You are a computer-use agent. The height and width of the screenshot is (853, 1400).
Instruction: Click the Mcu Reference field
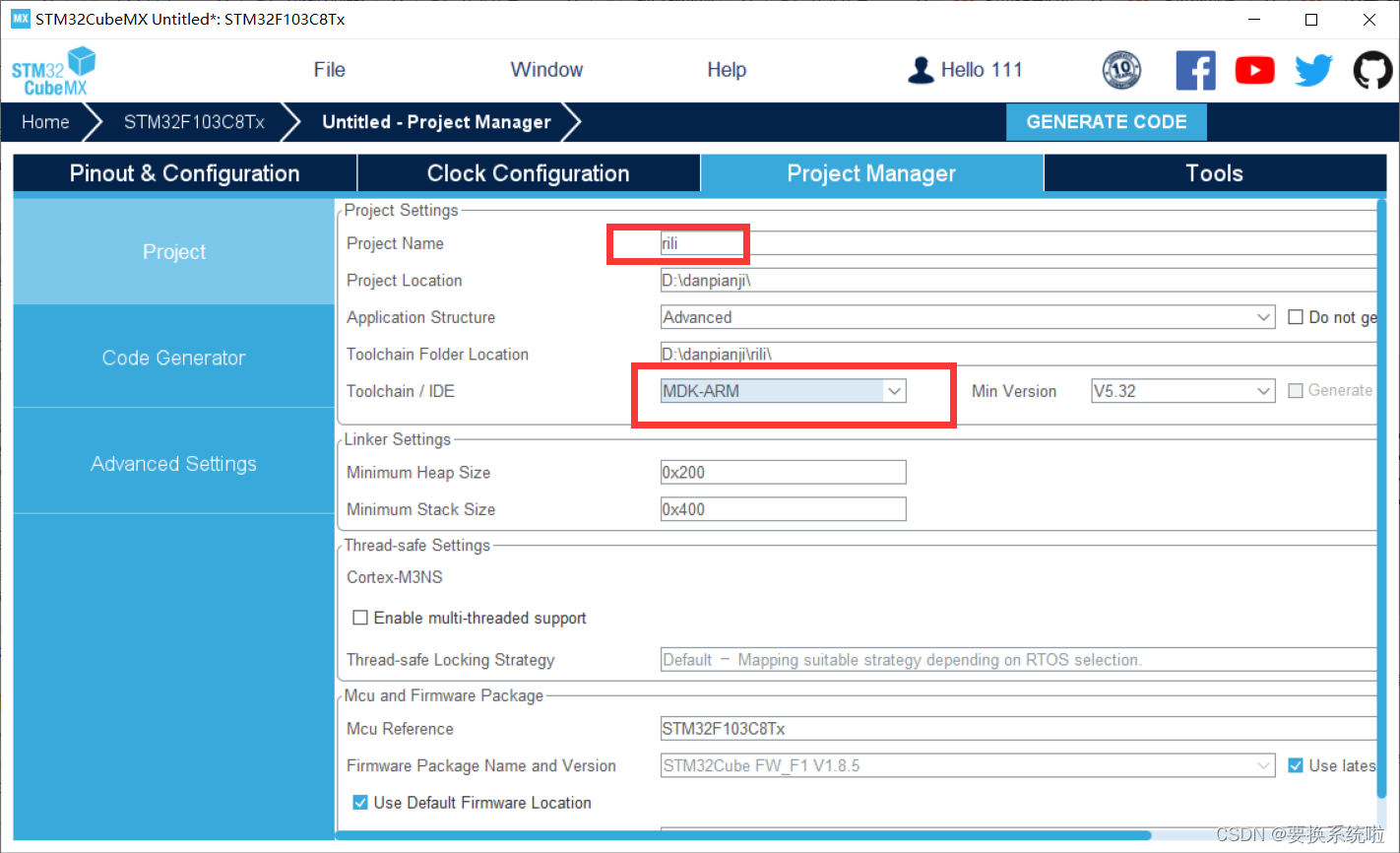coord(1018,729)
